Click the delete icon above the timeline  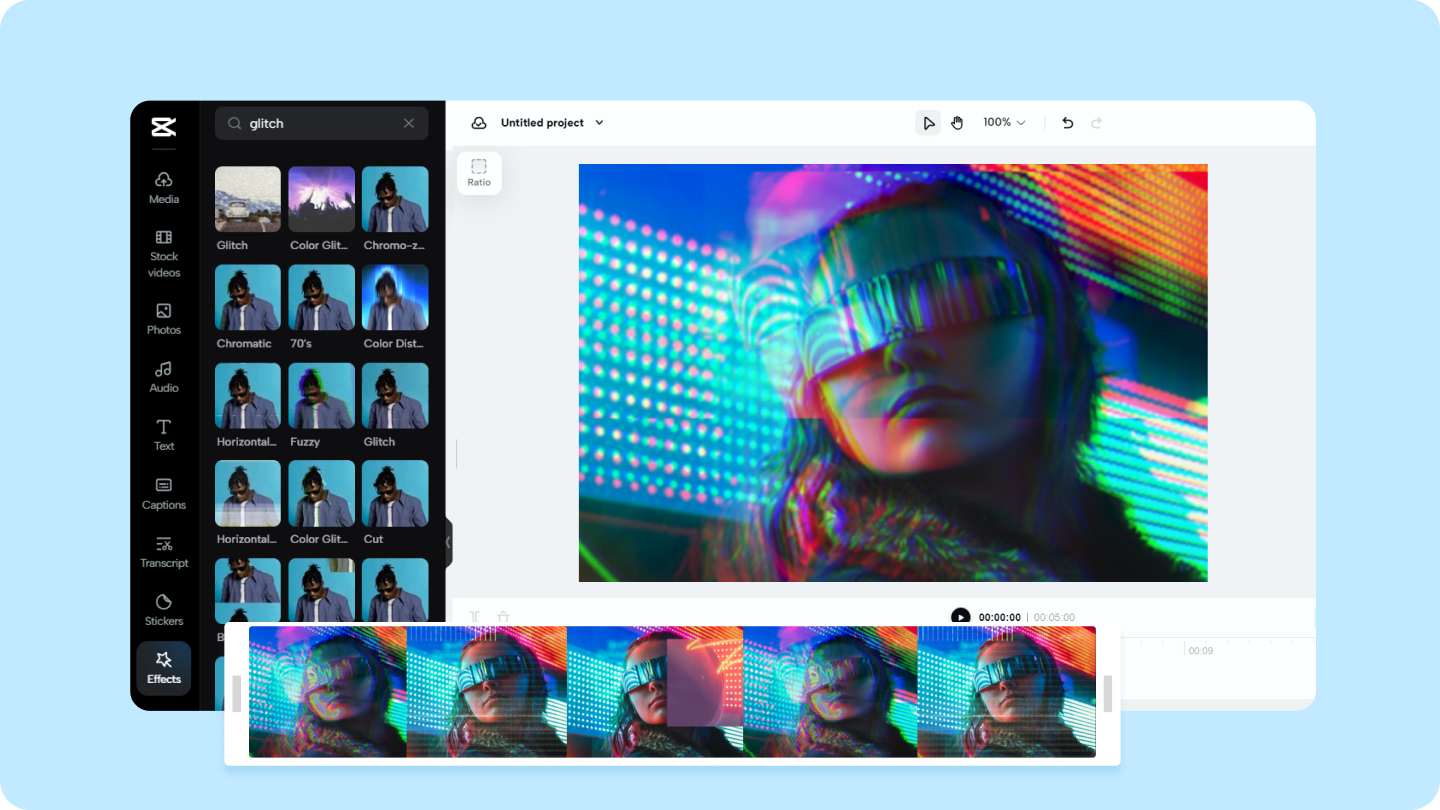[503, 616]
